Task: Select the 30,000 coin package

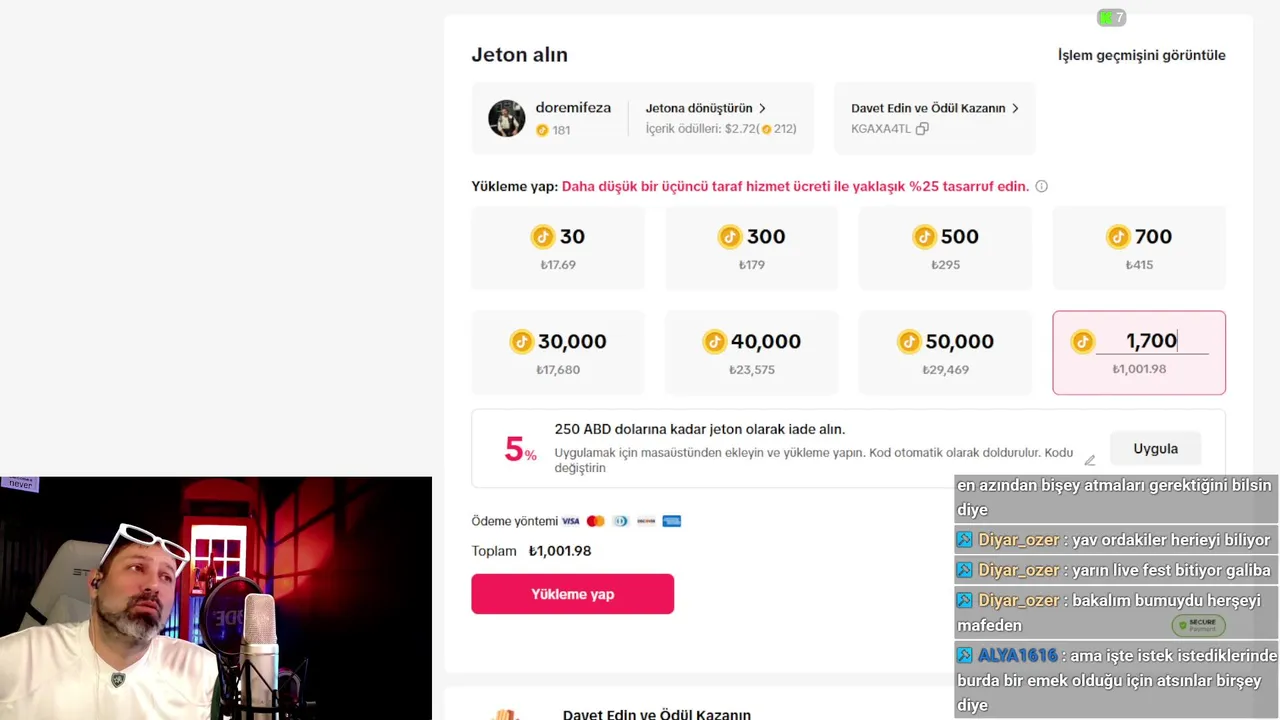Action: [558, 353]
